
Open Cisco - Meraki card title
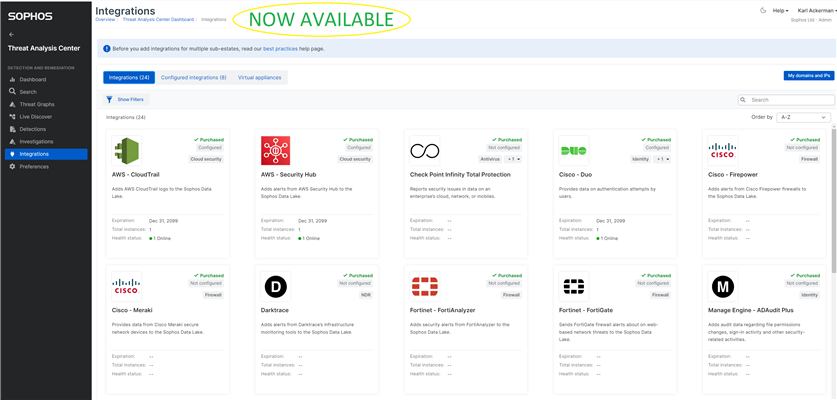[x=130, y=310]
